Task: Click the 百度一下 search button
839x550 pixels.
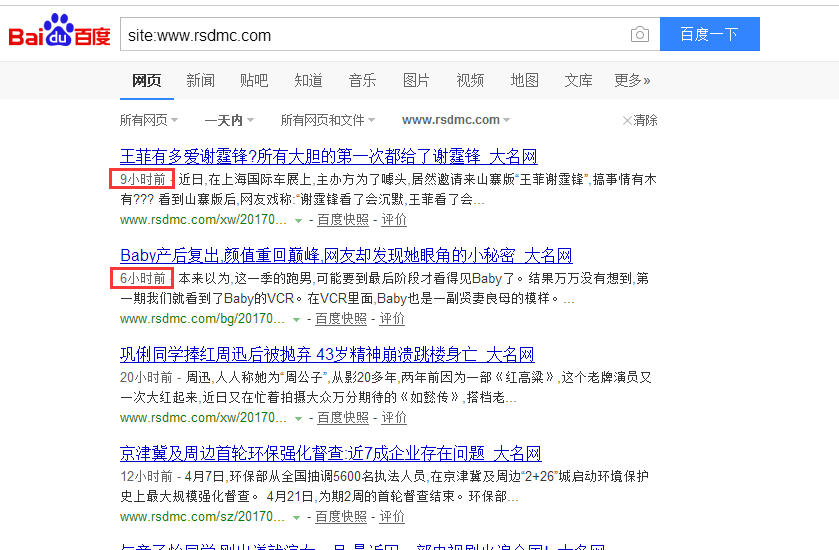Action: tap(710, 34)
